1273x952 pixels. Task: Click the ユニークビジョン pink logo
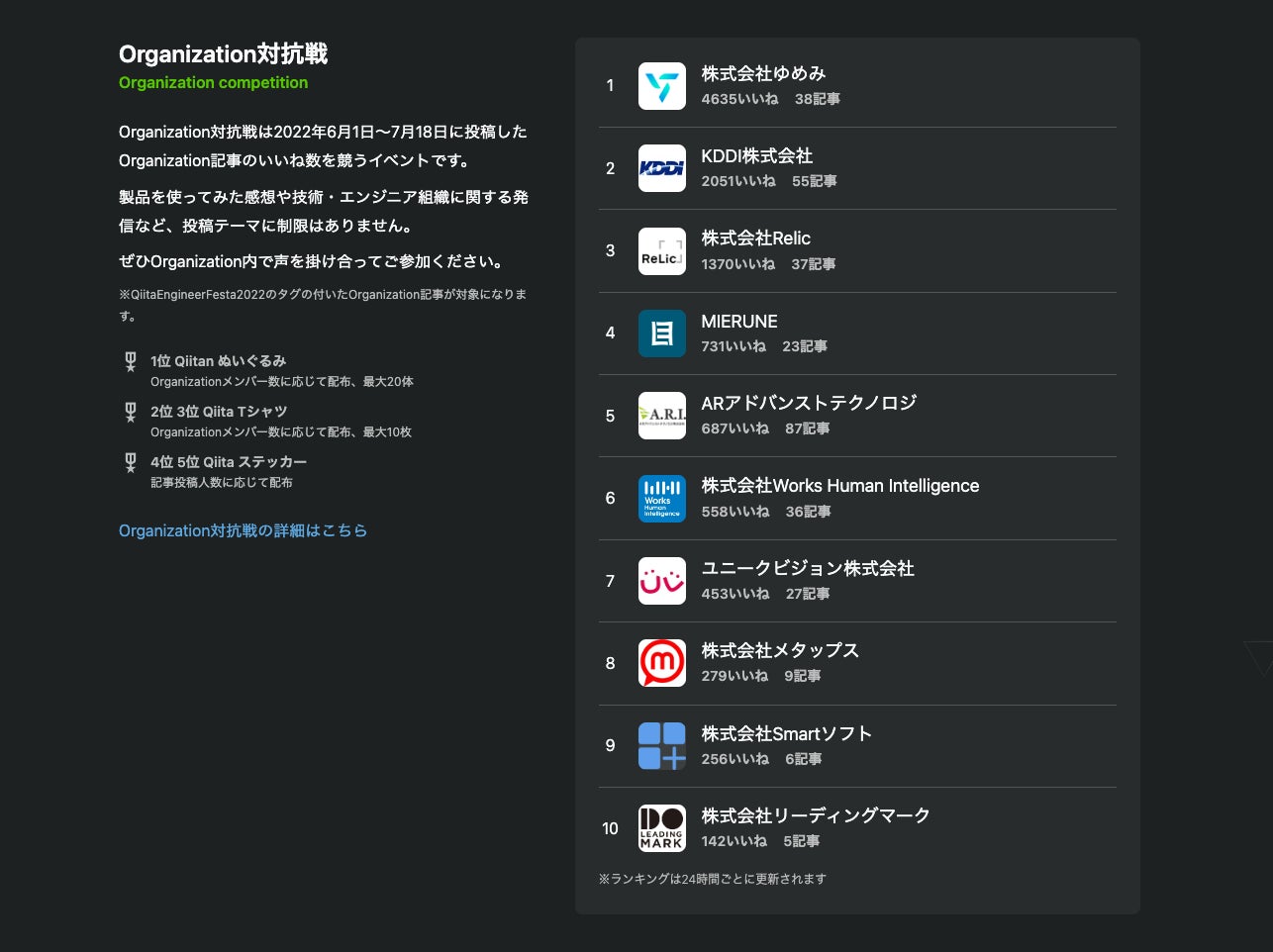[x=661, y=581]
